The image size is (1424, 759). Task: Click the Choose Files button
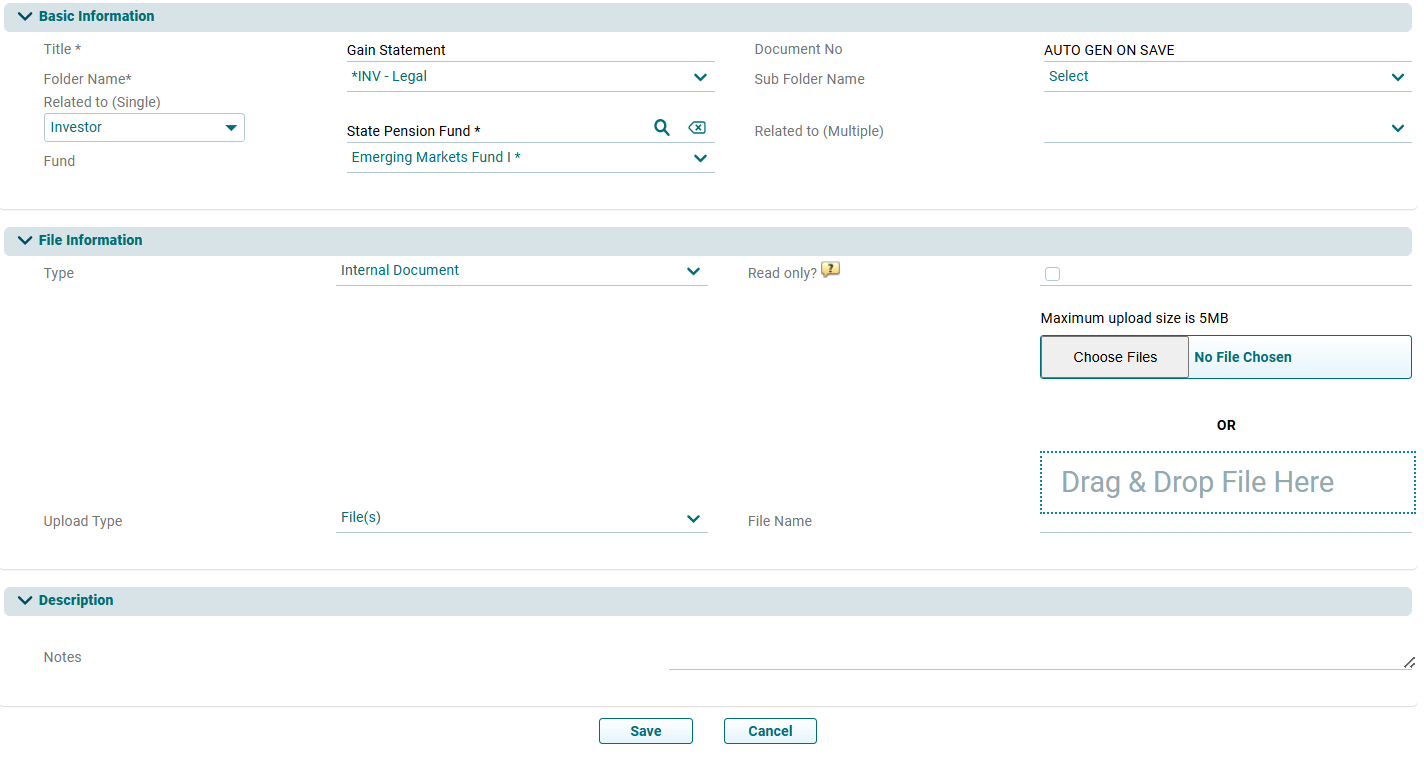click(x=1114, y=358)
